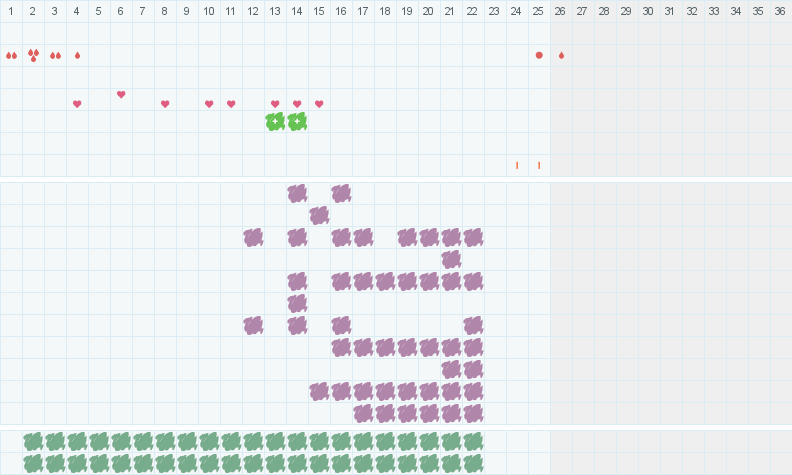Image resolution: width=792 pixels, height=475 pixels.
Task: Click the heart icon on day 4
Action: [77, 104]
